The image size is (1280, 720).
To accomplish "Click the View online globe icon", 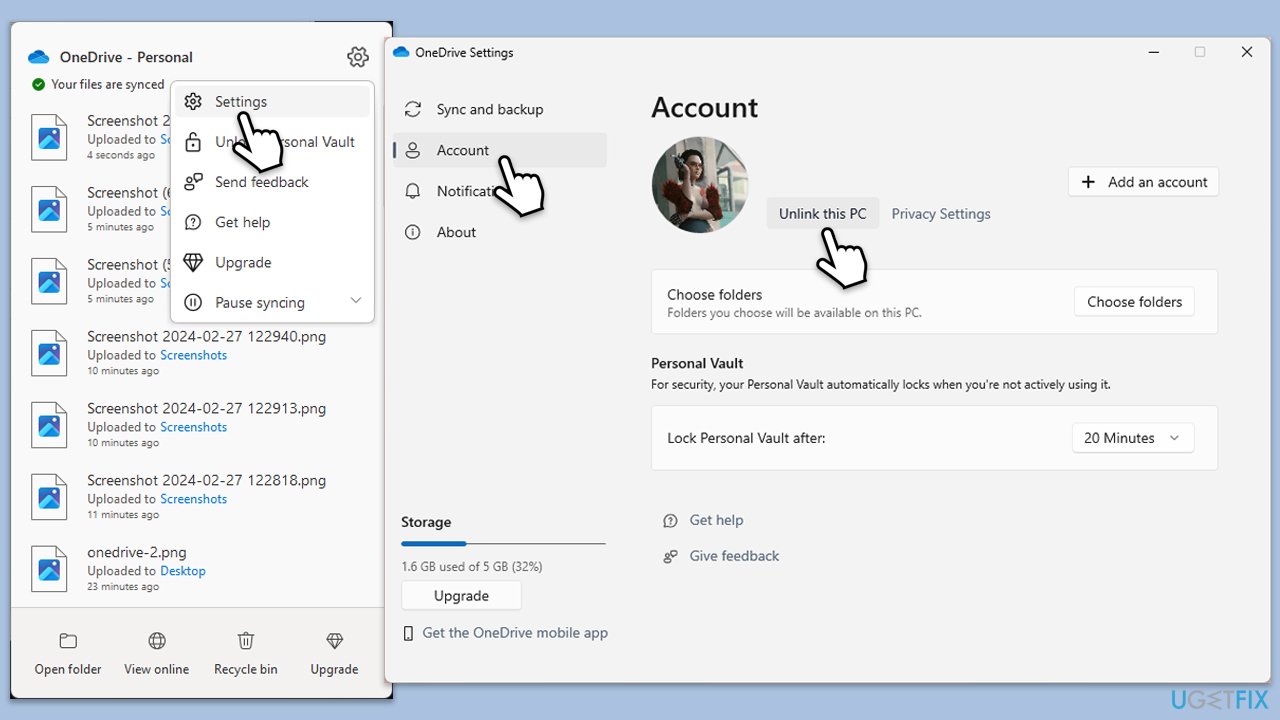I will [x=157, y=641].
